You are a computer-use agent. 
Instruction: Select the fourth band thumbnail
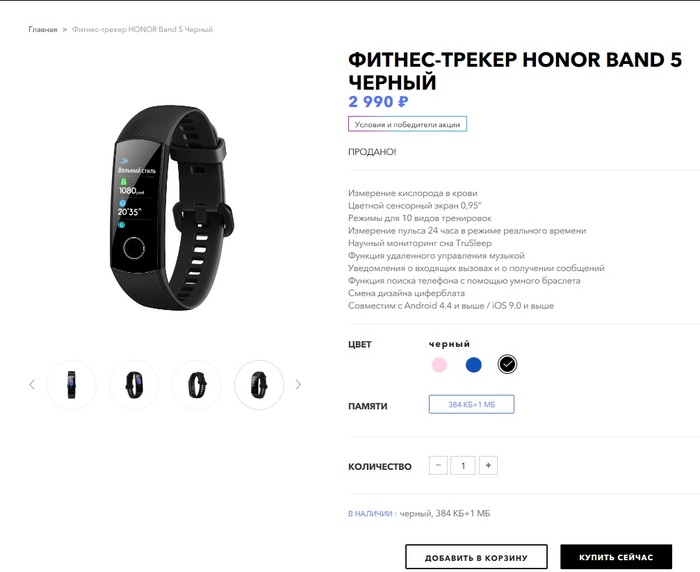[x=259, y=384]
